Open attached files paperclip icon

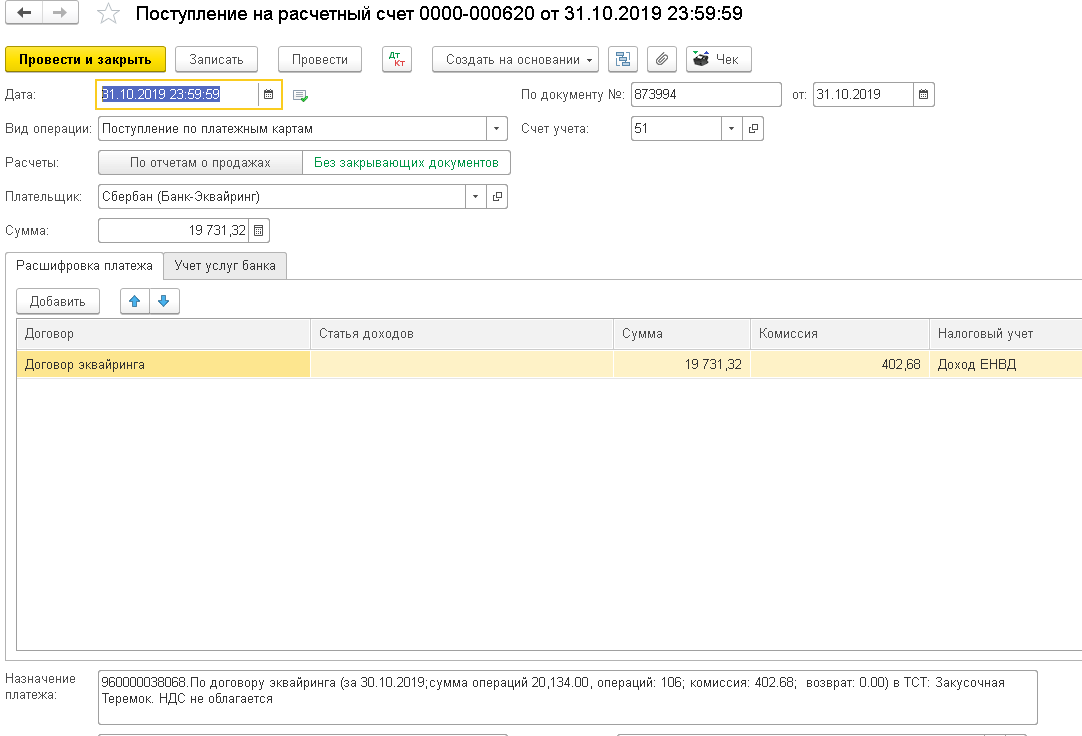click(660, 59)
